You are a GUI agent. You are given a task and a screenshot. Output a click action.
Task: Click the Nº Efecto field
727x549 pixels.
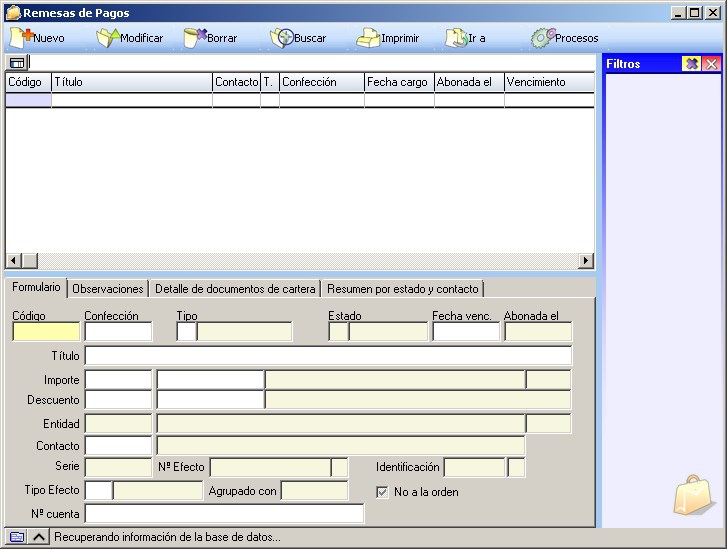(x=270, y=467)
